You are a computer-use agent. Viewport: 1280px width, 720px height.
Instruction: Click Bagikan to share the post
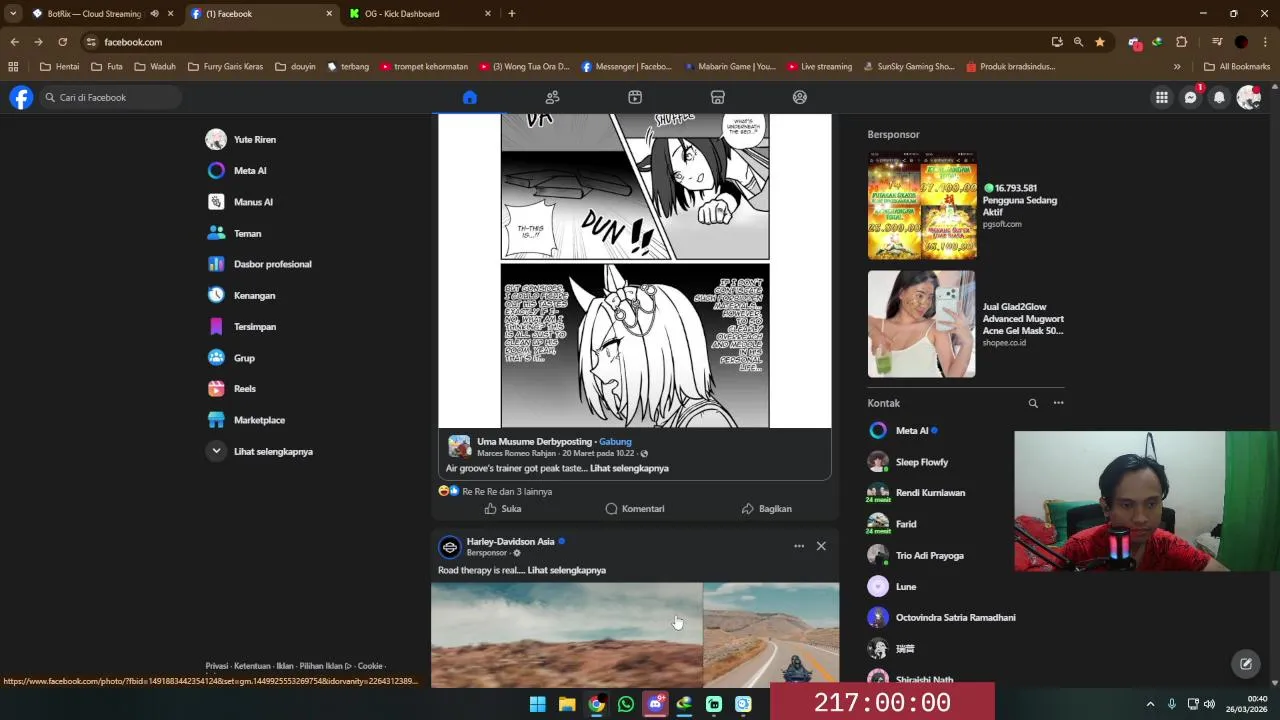[767, 508]
